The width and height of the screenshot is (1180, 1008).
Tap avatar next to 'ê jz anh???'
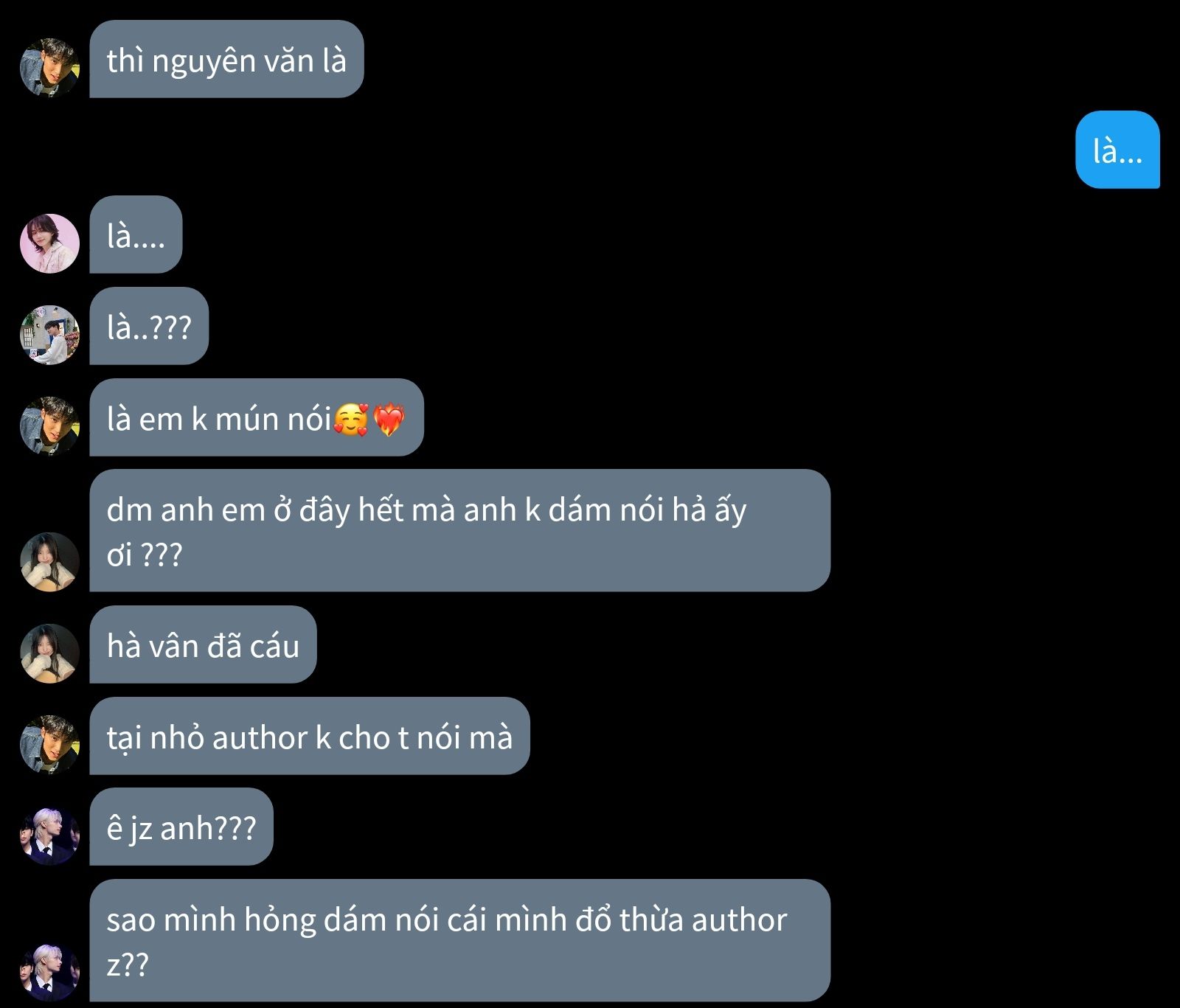49,835
